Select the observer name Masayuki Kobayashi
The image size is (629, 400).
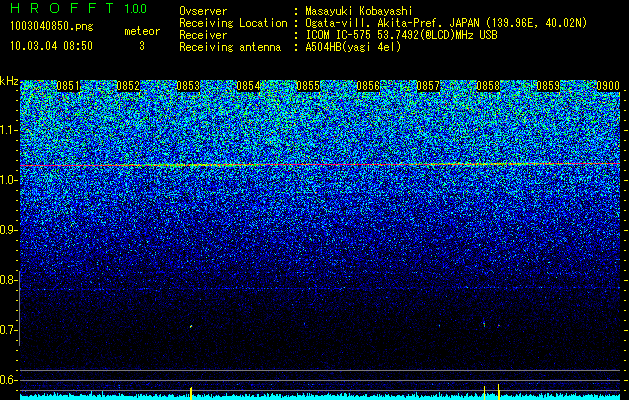(x=359, y=11)
